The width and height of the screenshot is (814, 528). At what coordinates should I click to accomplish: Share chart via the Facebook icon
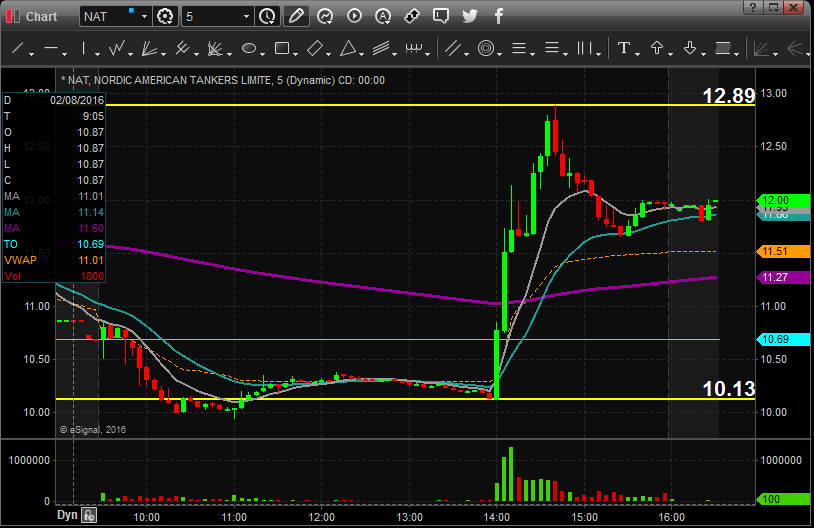499,17
